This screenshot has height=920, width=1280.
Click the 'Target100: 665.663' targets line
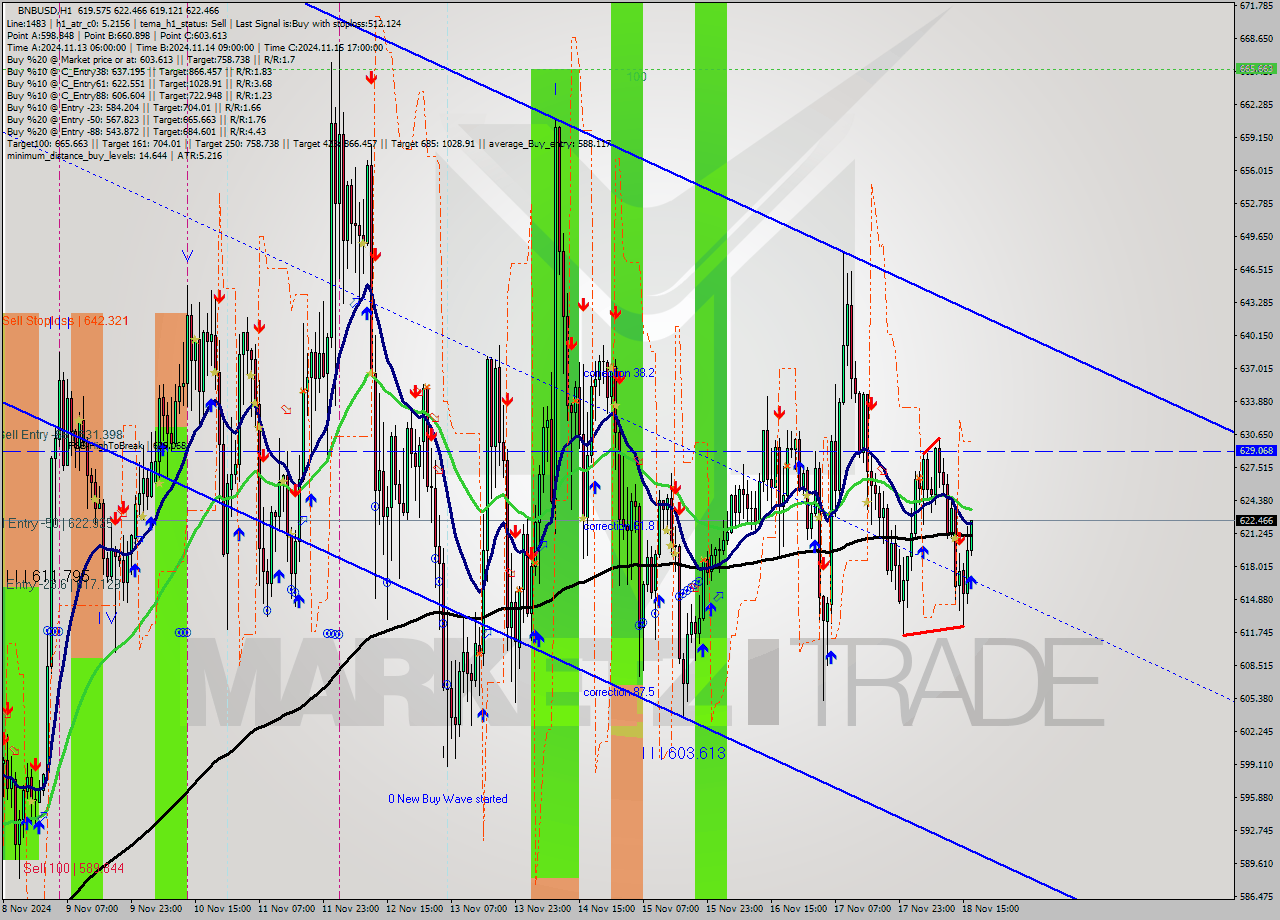308,143
